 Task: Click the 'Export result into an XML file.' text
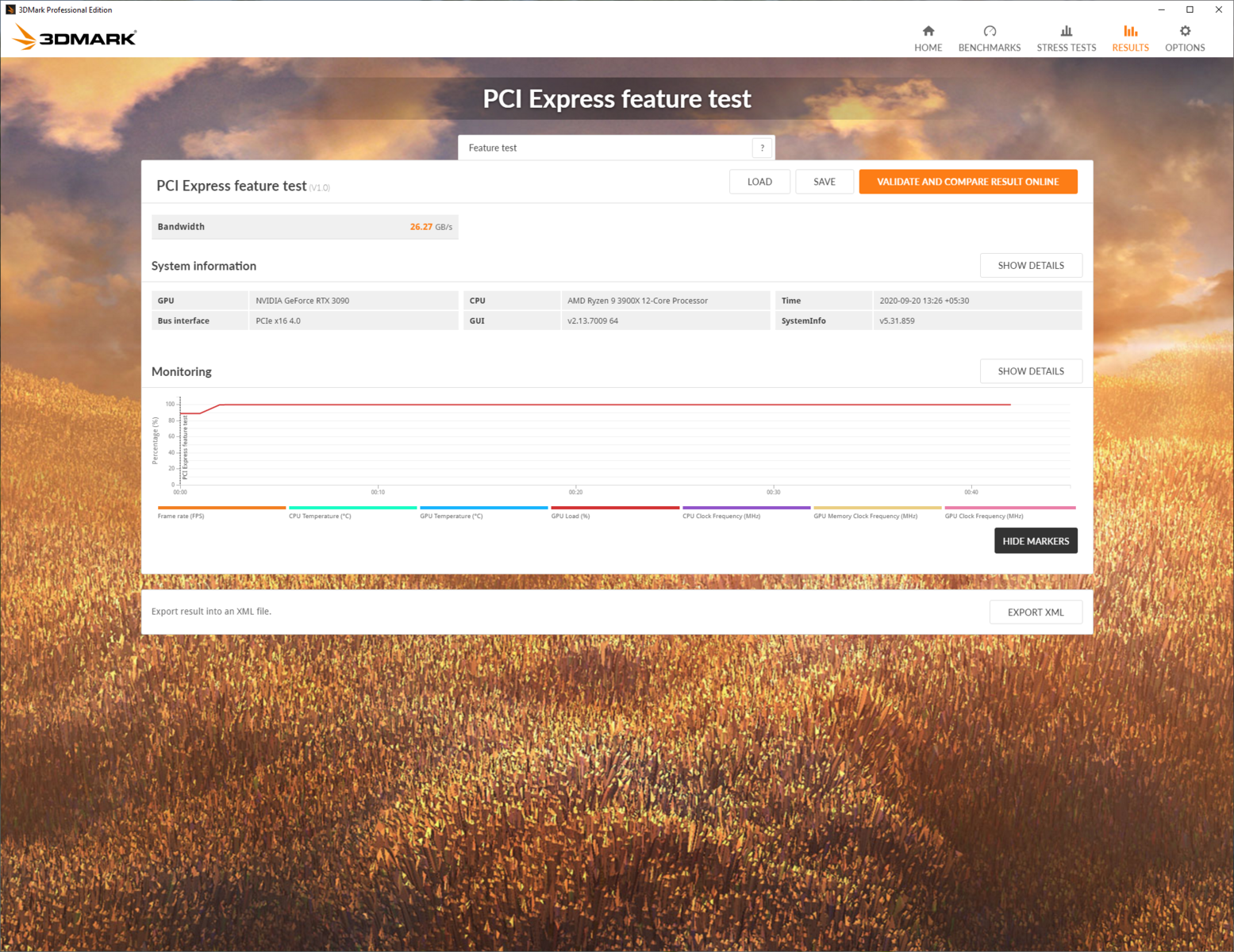(x=211, y=612)
